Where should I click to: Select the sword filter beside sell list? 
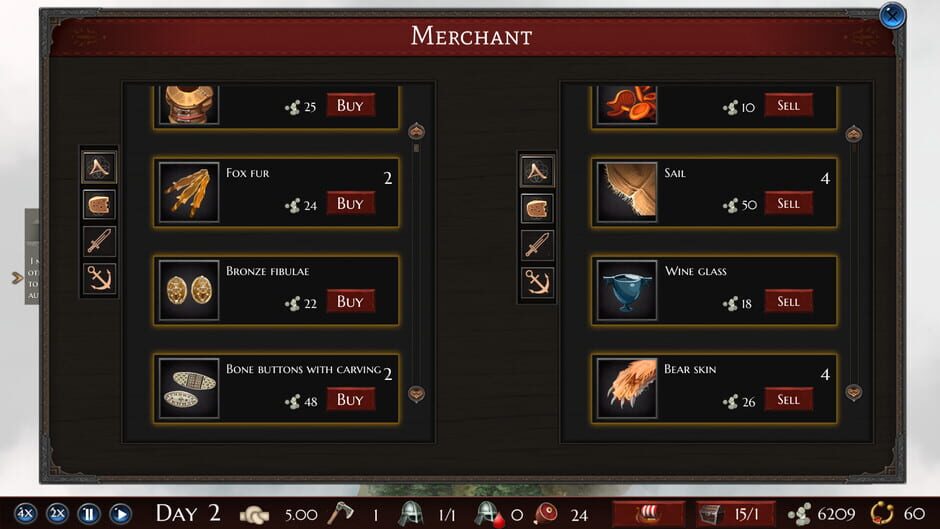[537, 246]
